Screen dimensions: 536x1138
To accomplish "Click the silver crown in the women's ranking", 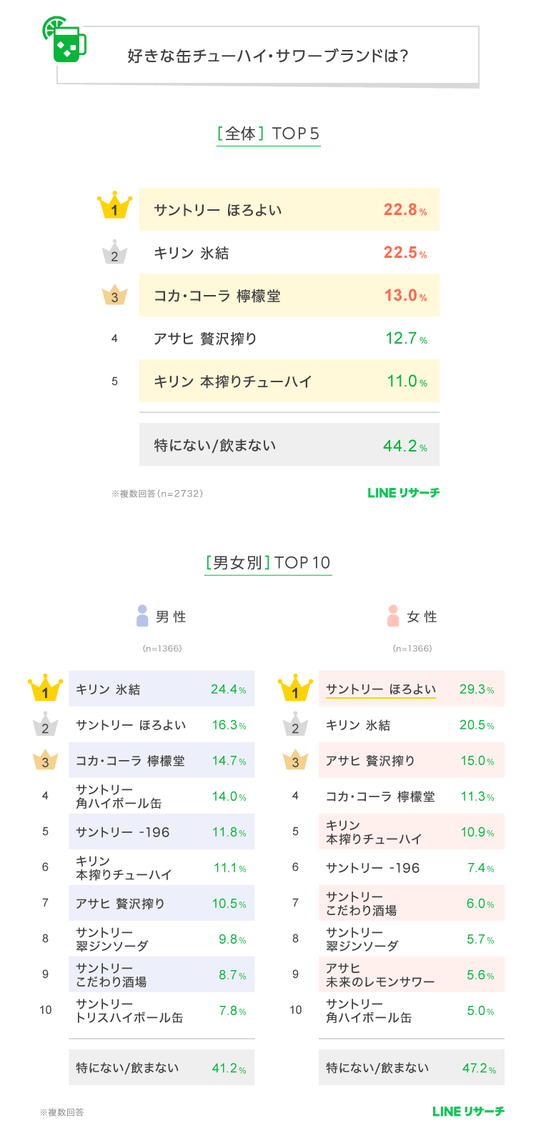I will pyautogui.click(x=295, y=726).
